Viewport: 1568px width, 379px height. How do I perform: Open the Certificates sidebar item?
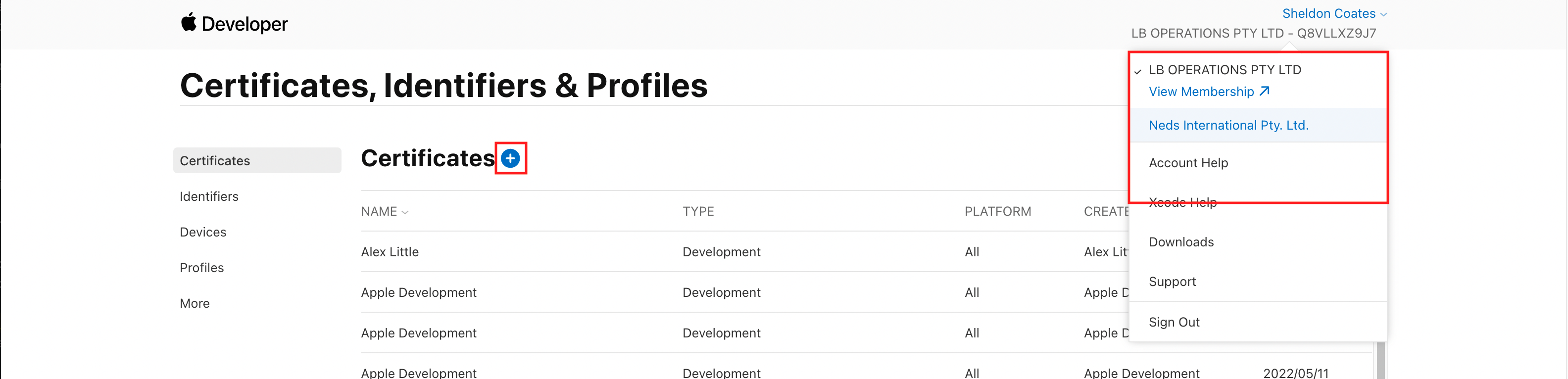257,161
